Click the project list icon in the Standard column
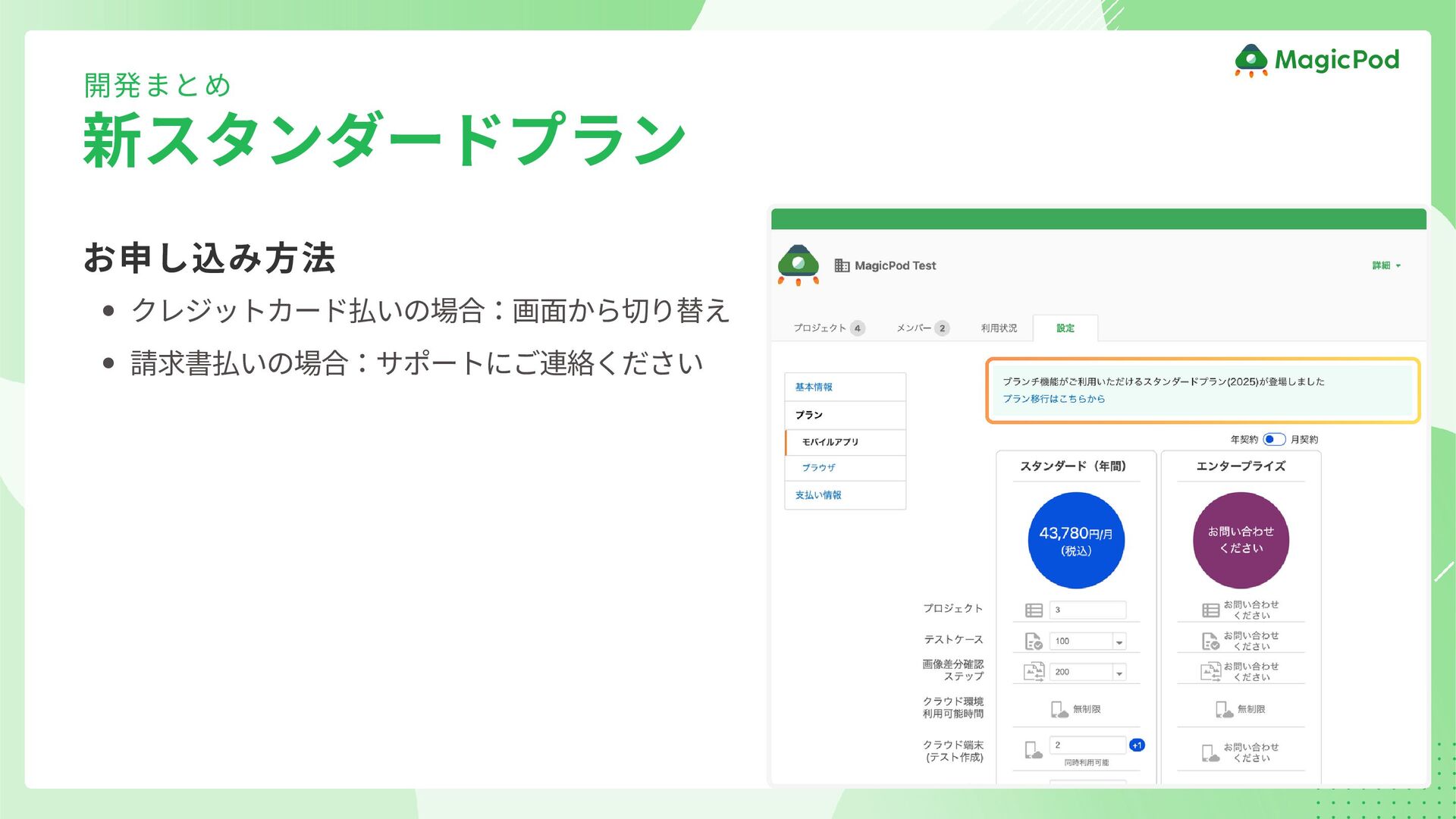Screen dimensions: 1456x819 [x=1034, y=610]
